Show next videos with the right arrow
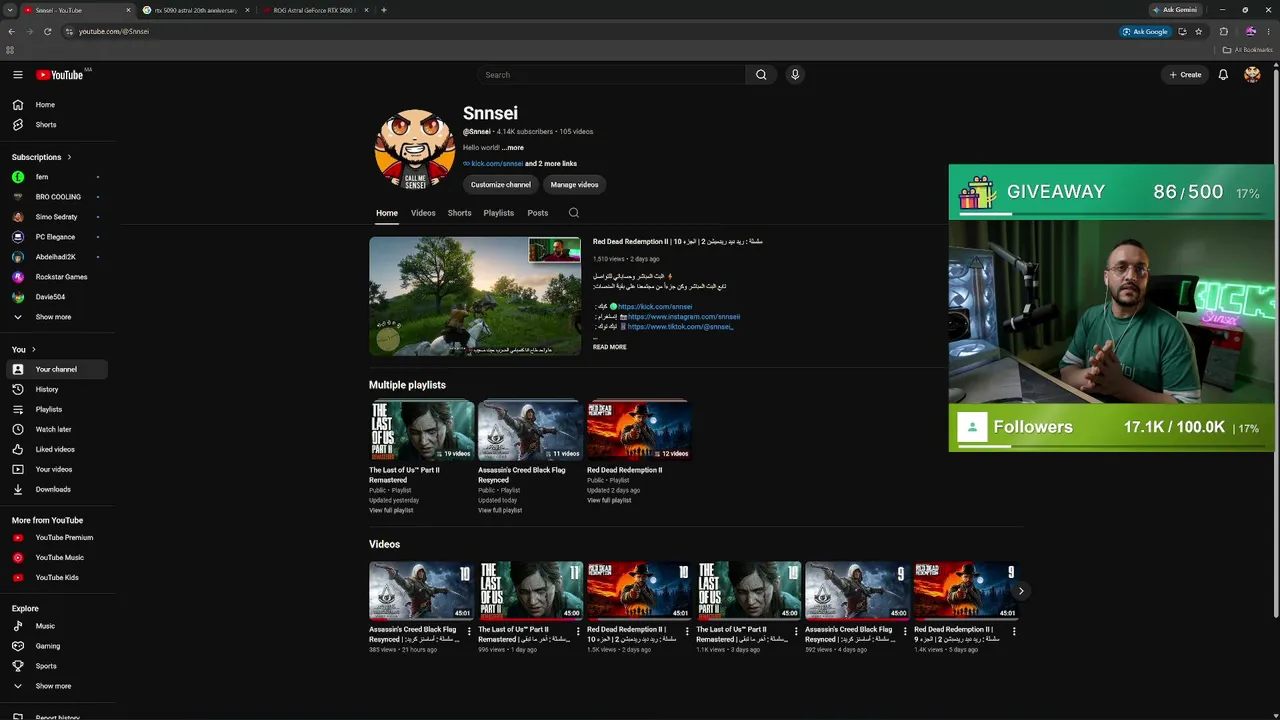 pos(1021,591)
